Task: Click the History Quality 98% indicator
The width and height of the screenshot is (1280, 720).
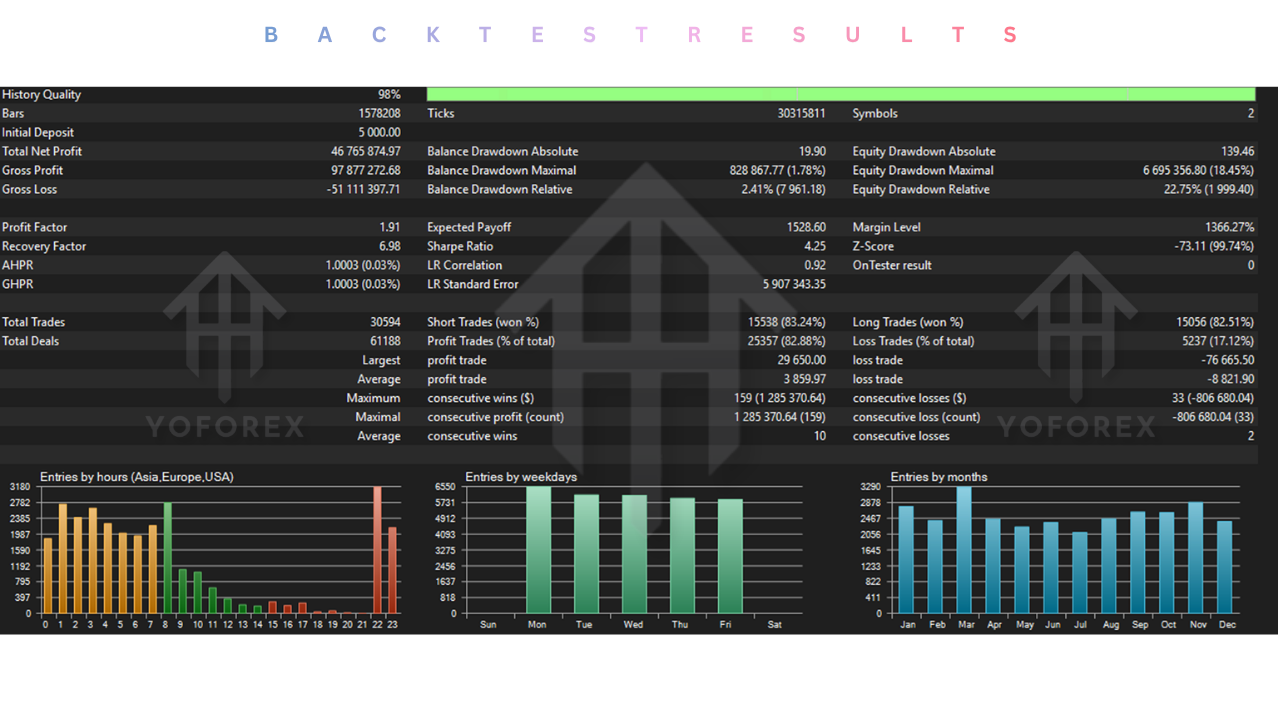Action: pos(388,94)
